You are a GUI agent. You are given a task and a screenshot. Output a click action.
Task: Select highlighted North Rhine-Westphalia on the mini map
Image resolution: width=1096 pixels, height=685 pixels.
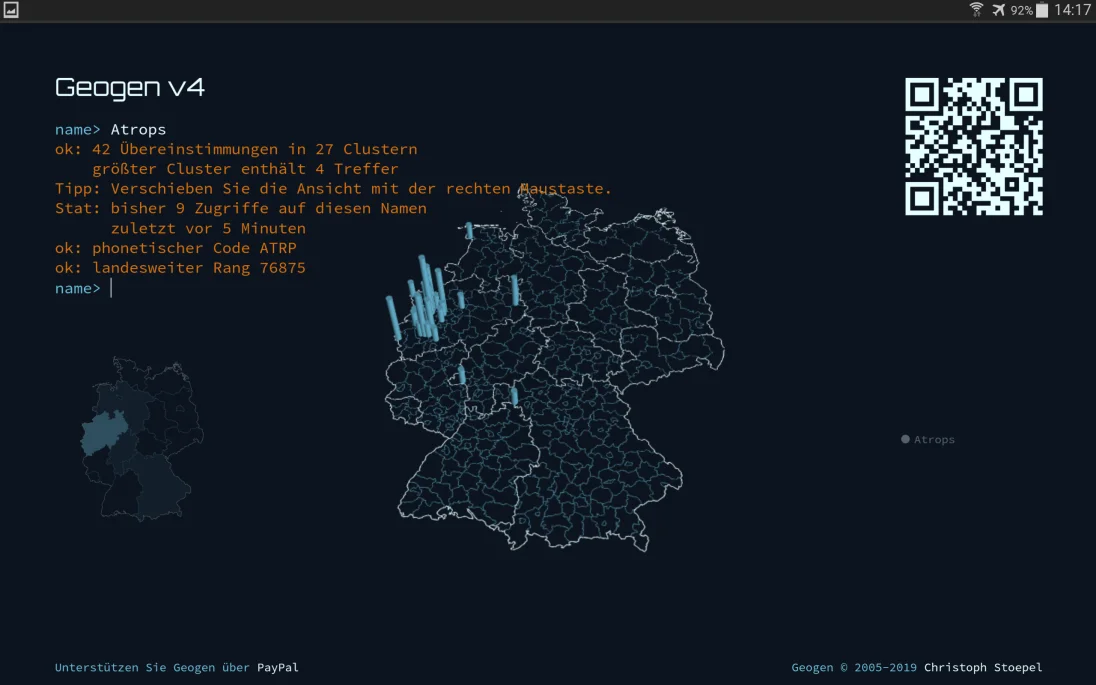(104, 431)
